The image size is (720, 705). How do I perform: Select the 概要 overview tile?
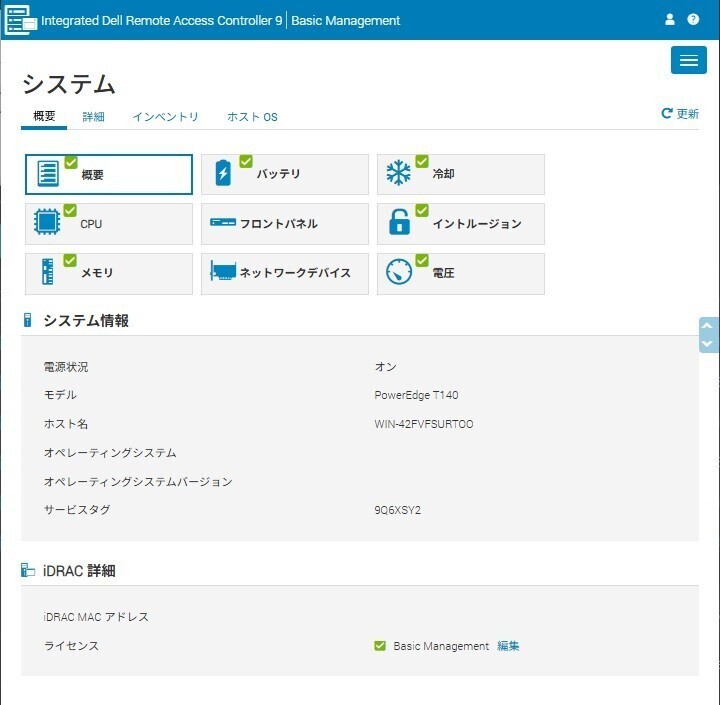(108, 174)
